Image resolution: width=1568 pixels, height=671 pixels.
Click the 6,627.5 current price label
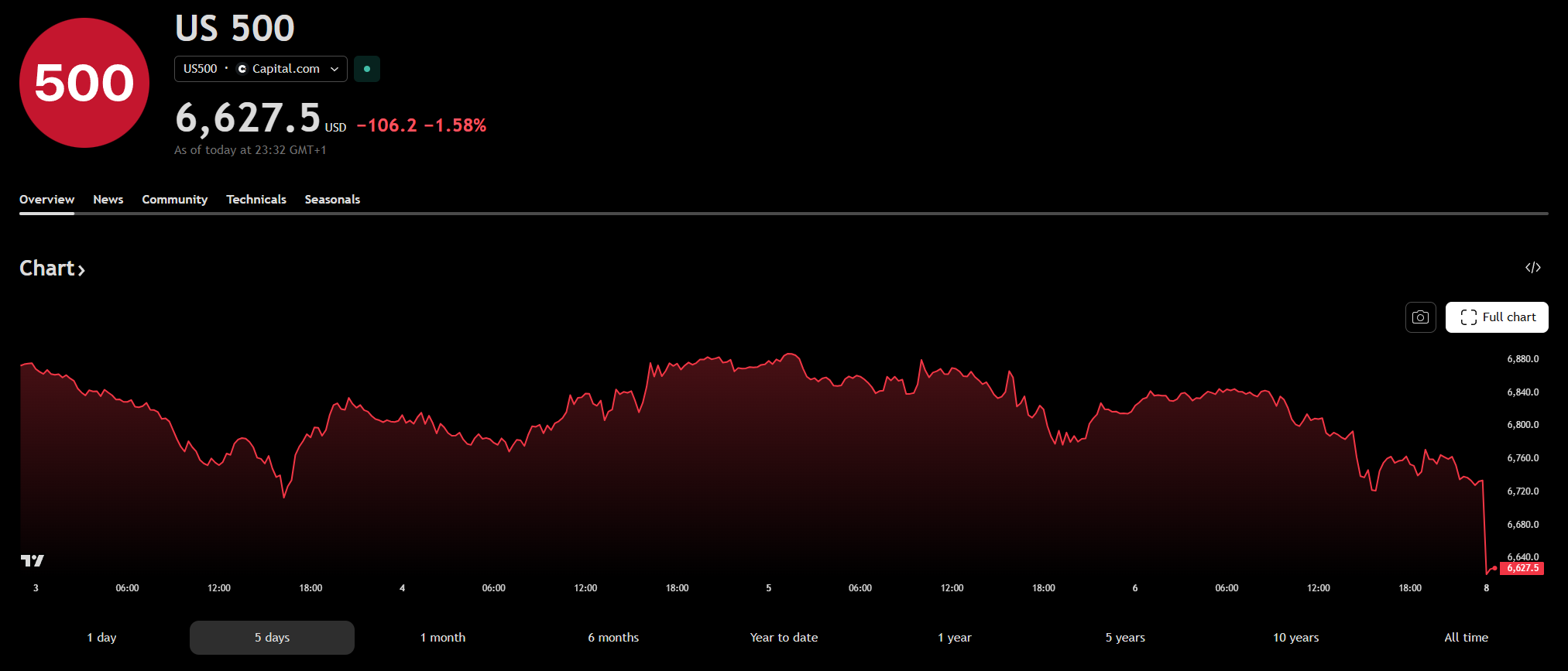[1522, 568]
